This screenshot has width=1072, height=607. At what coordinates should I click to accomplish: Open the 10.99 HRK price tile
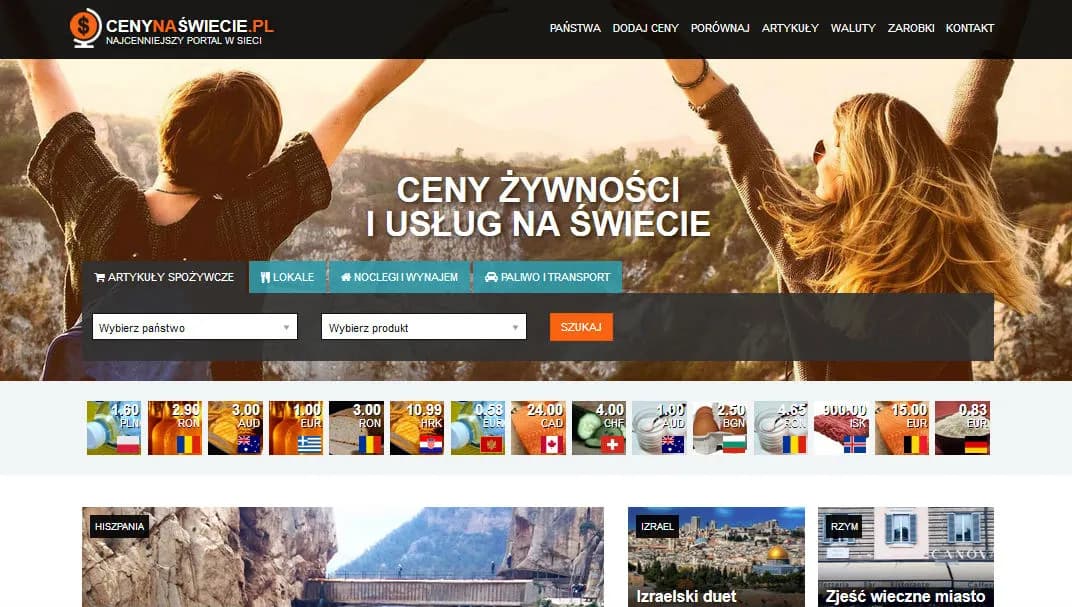(x=417, y=428)
